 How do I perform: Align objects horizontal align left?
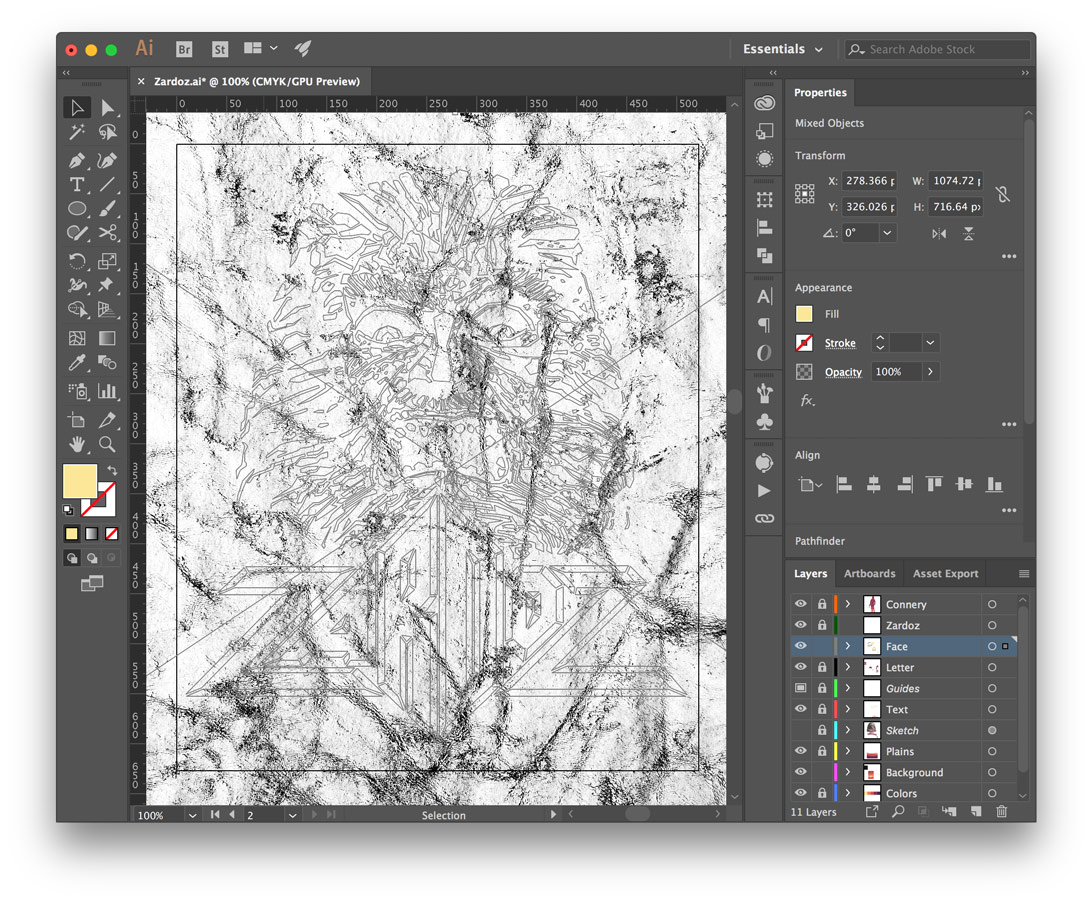click(x=844, y=483)
